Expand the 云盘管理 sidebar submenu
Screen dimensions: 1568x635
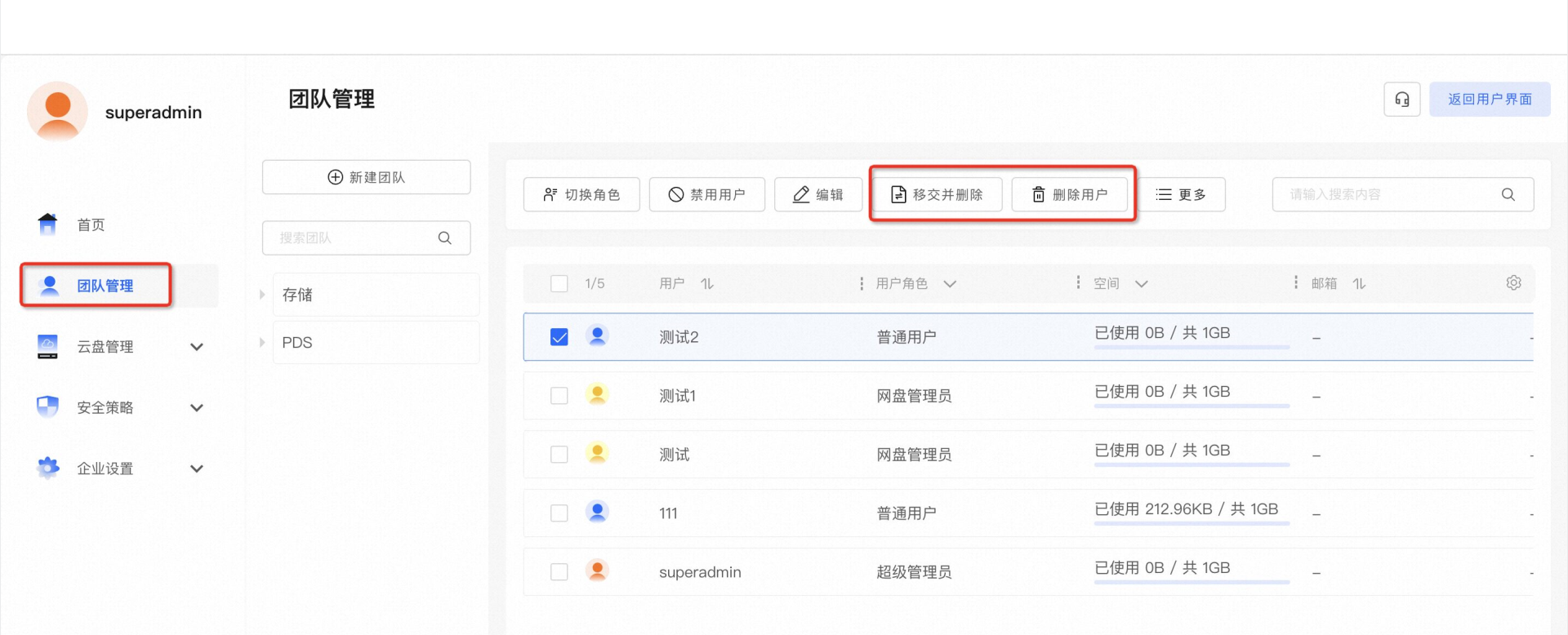(x=197, y=347)
